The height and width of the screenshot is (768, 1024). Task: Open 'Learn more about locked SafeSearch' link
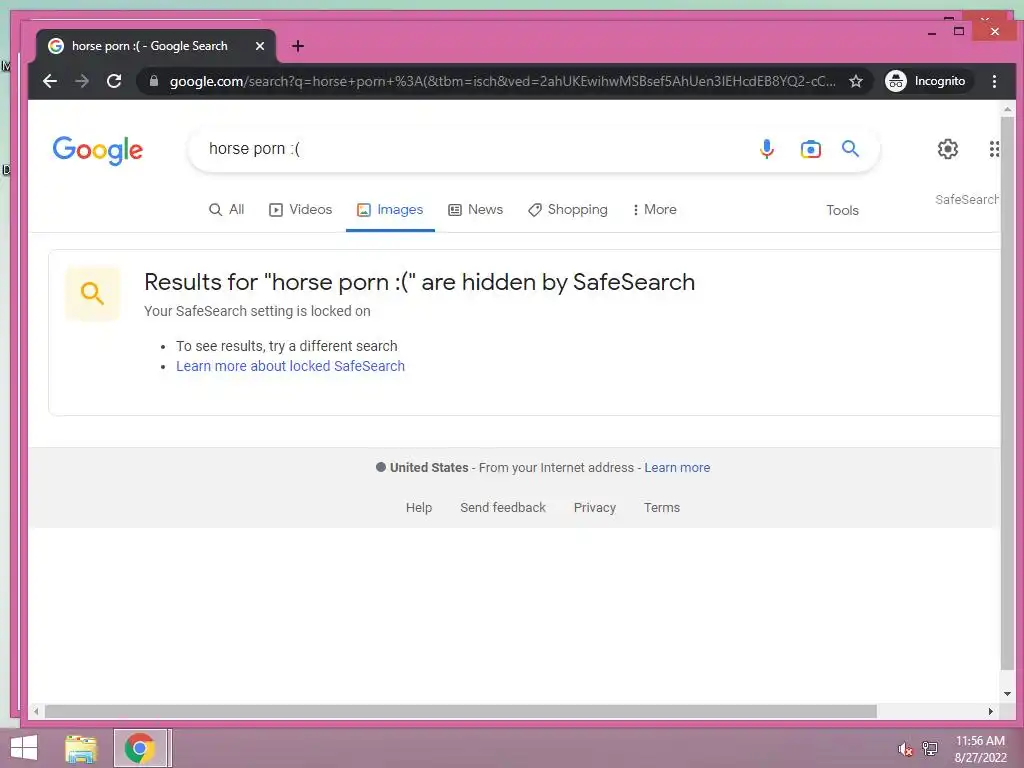(291, 366)
